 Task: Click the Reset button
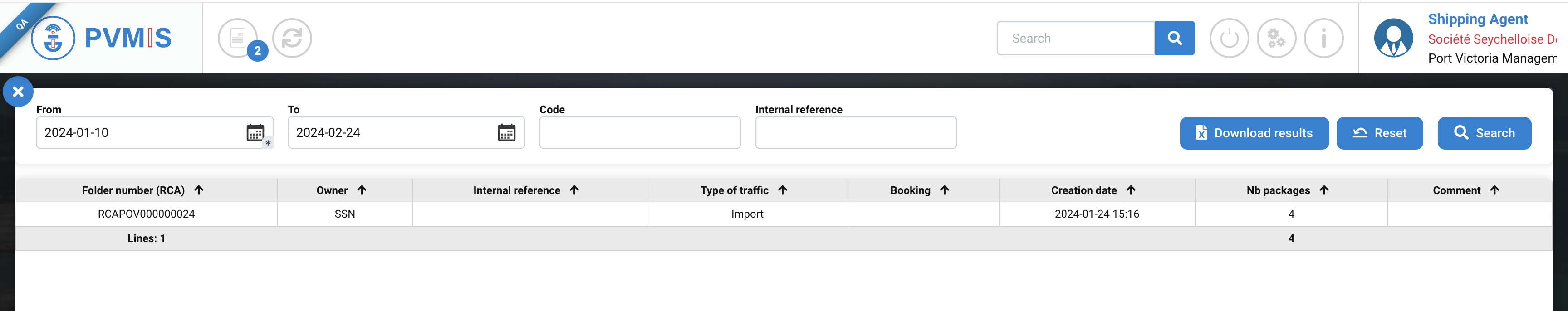click(1379, 133)
